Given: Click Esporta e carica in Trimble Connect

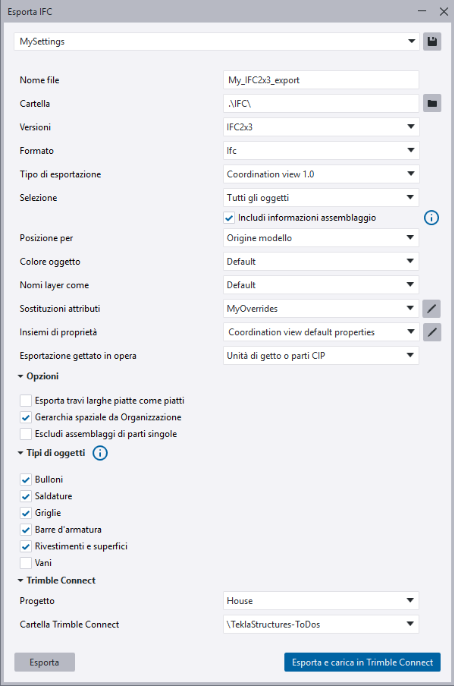Looking at the screenshot, I should [362, 662].
